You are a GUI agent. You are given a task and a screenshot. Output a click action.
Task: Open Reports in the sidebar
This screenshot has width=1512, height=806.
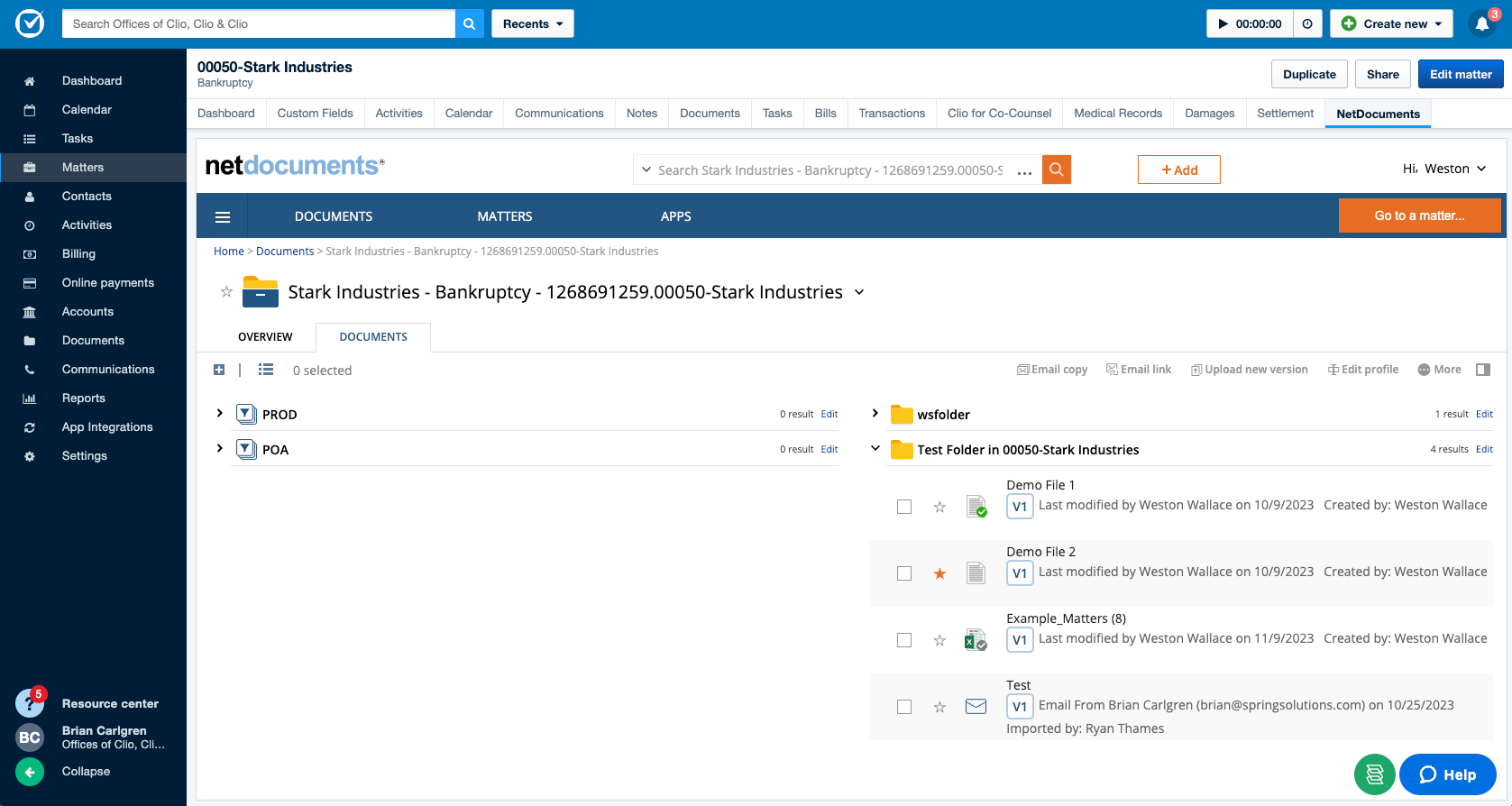[x=84, y=398]
